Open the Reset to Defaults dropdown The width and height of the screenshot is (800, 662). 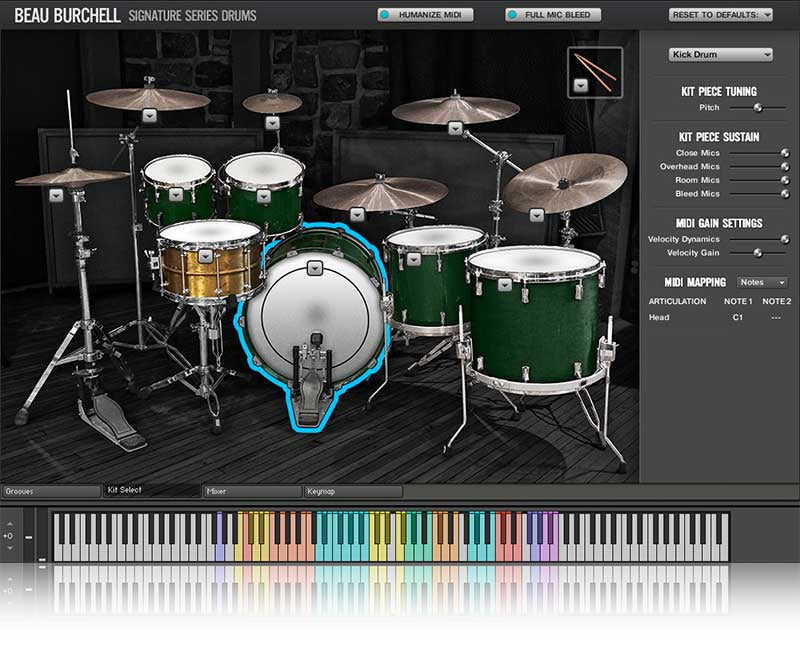click(x=720, y=15)
